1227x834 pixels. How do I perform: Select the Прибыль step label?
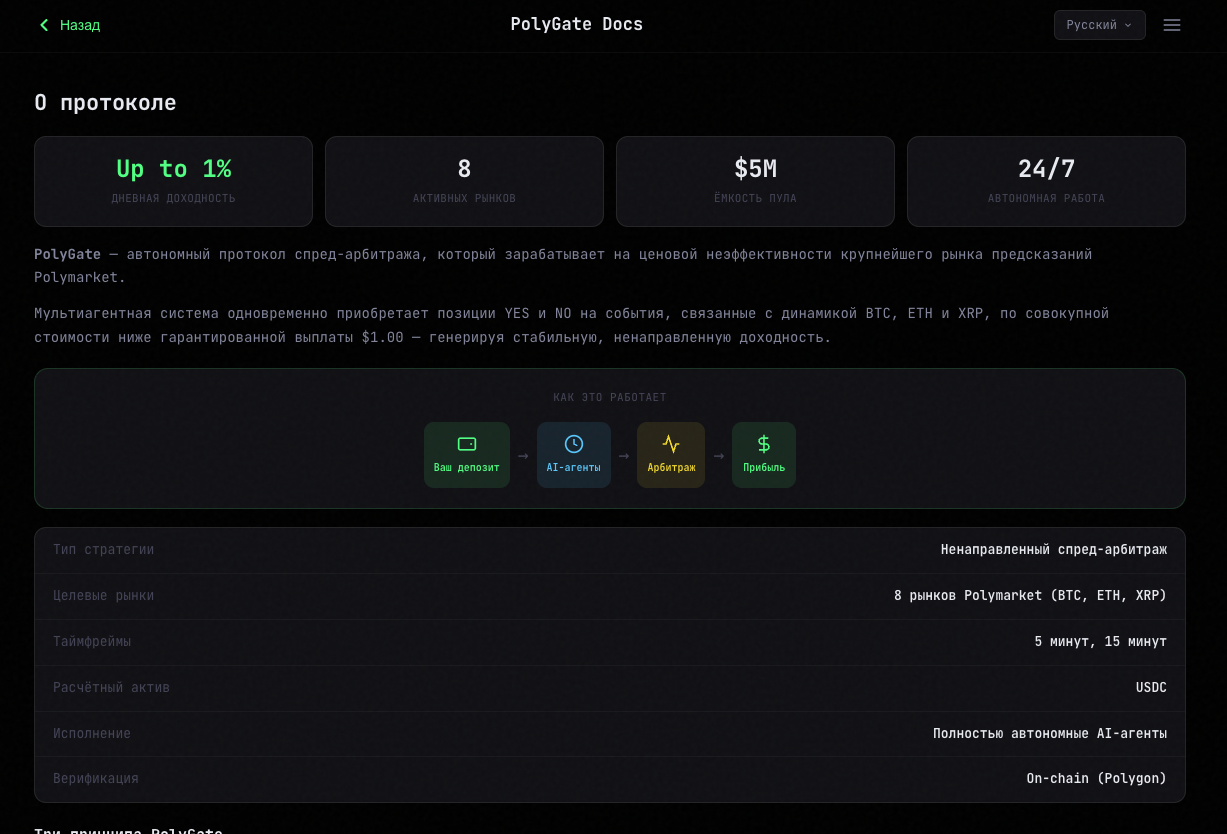pyautogui.click(x=764, y=468)
